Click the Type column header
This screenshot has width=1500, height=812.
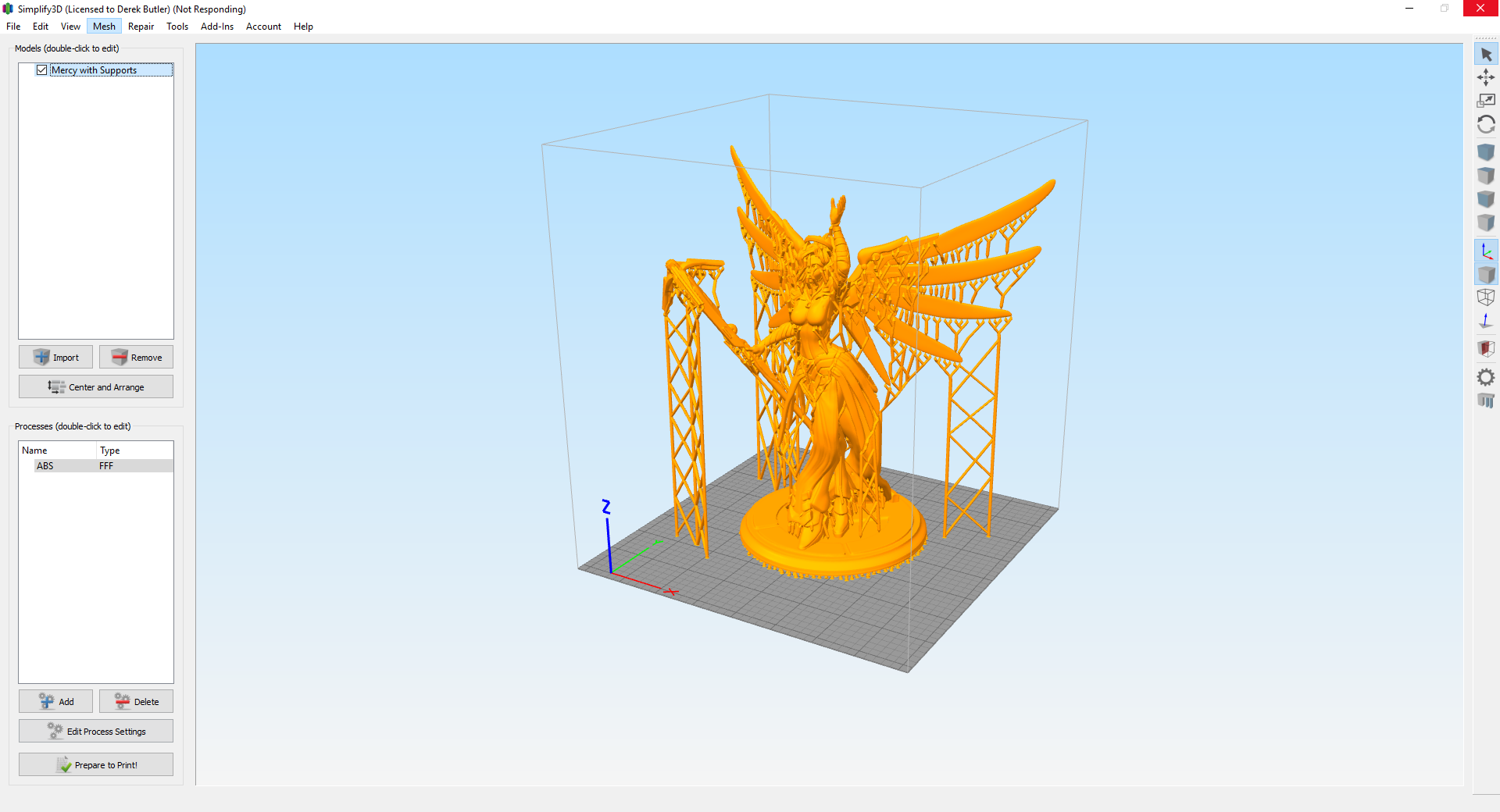click(x=135, y=451)
